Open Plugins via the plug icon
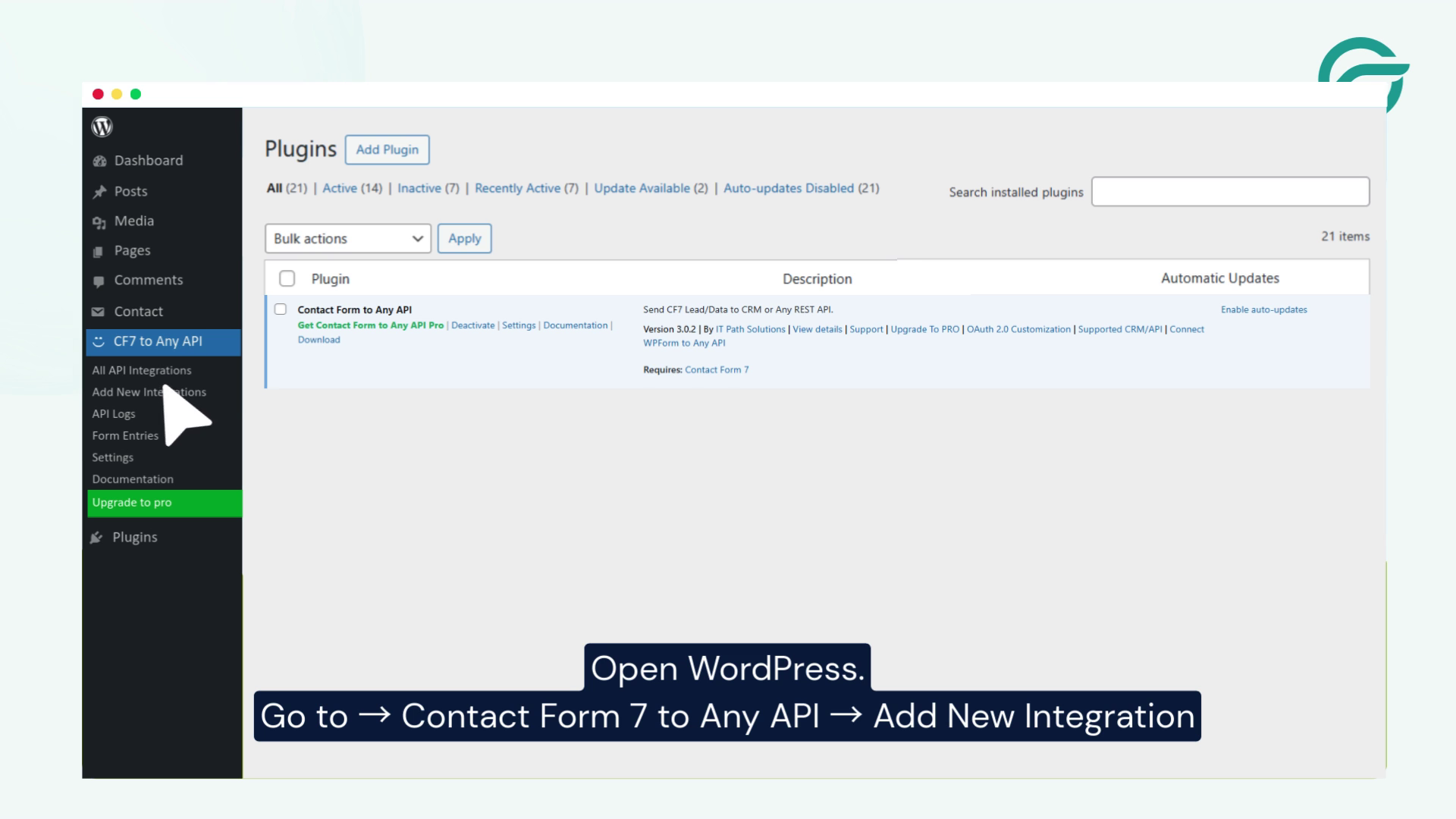The width and height of the screenshot is (1456, 819). (97, 537)
